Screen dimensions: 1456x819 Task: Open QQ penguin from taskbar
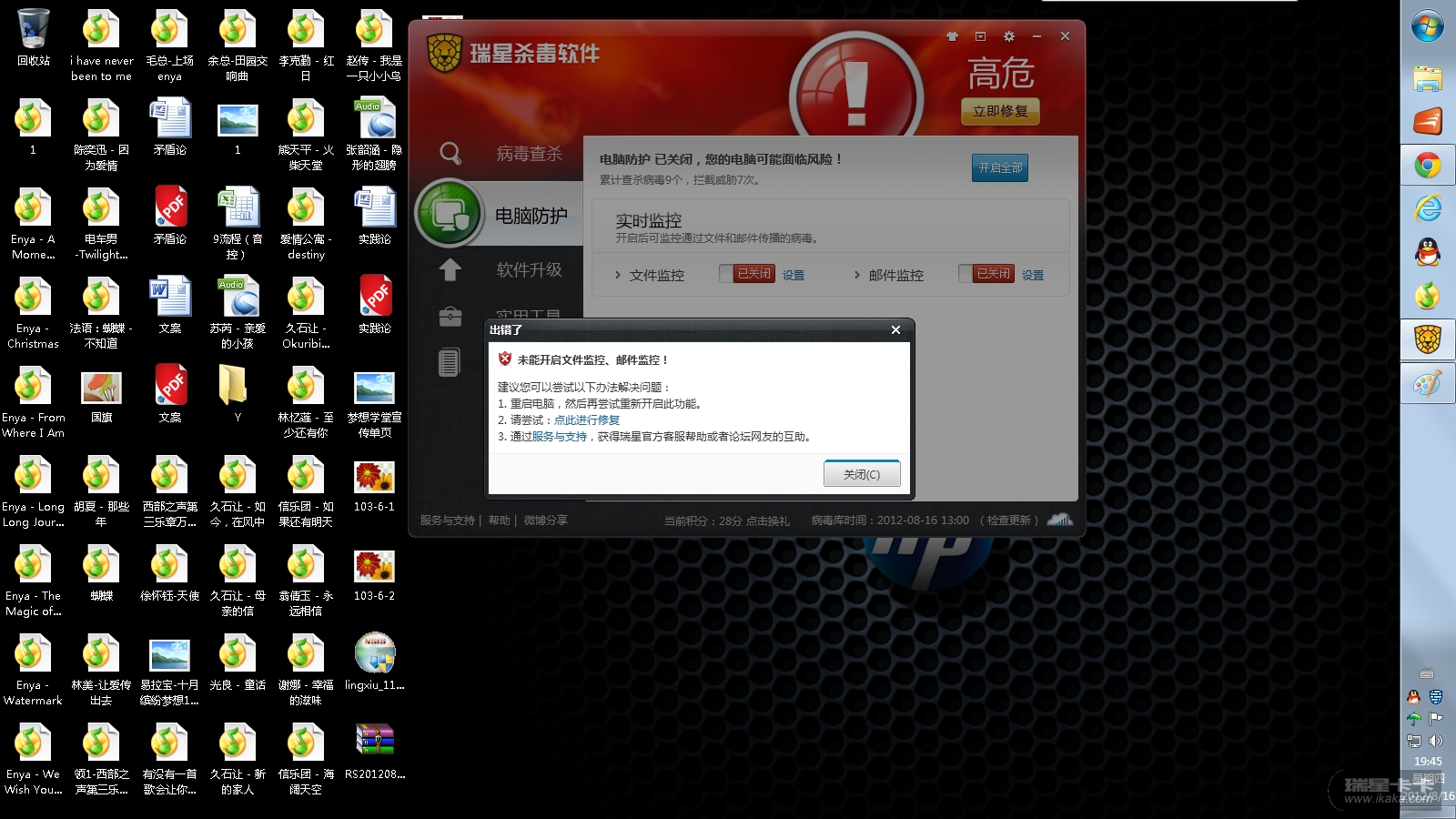[1428, 252]
